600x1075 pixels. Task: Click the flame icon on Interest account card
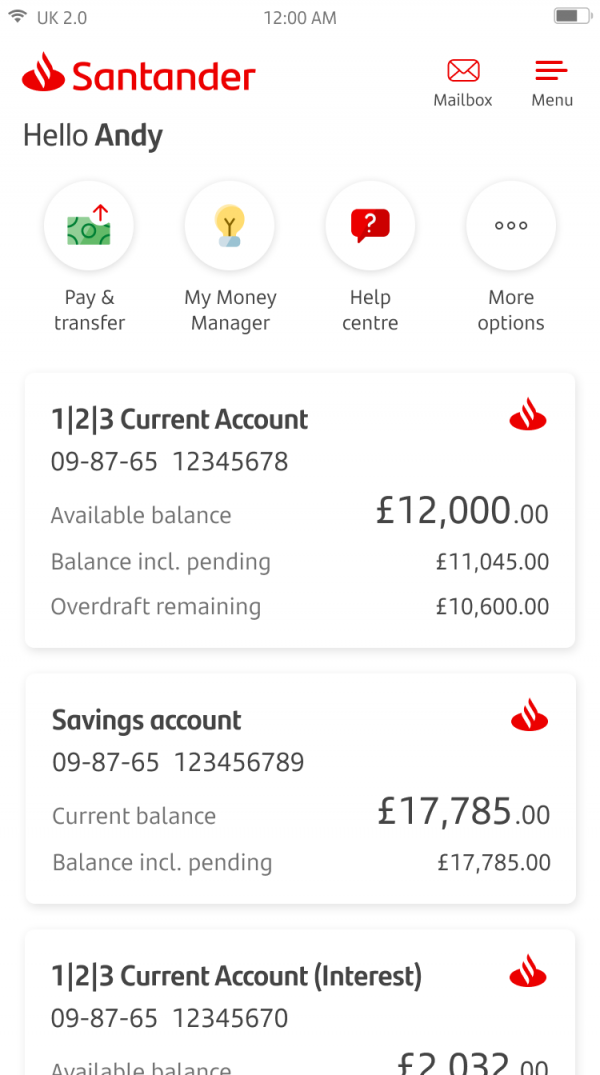click(x=528, y=971)
